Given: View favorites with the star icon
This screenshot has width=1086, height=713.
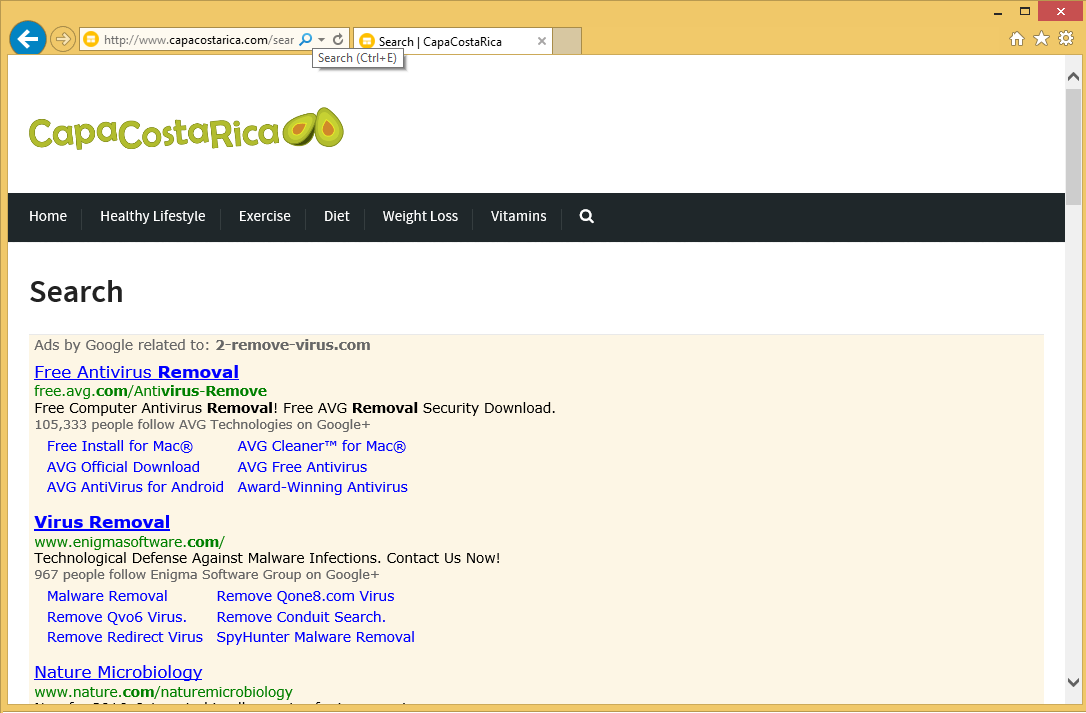Looking at the screenshot, I should [x=1040, y=38].
